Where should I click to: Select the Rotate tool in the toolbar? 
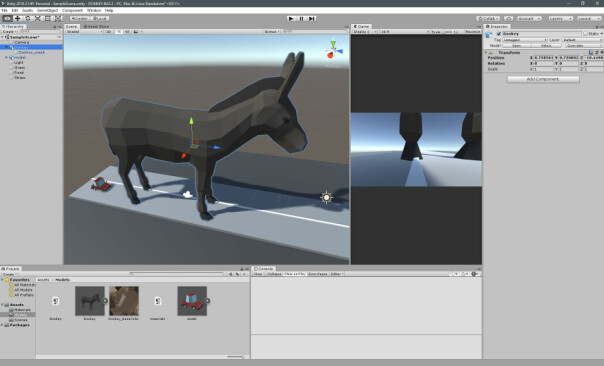pyautogui.click(x=27, y=18)
